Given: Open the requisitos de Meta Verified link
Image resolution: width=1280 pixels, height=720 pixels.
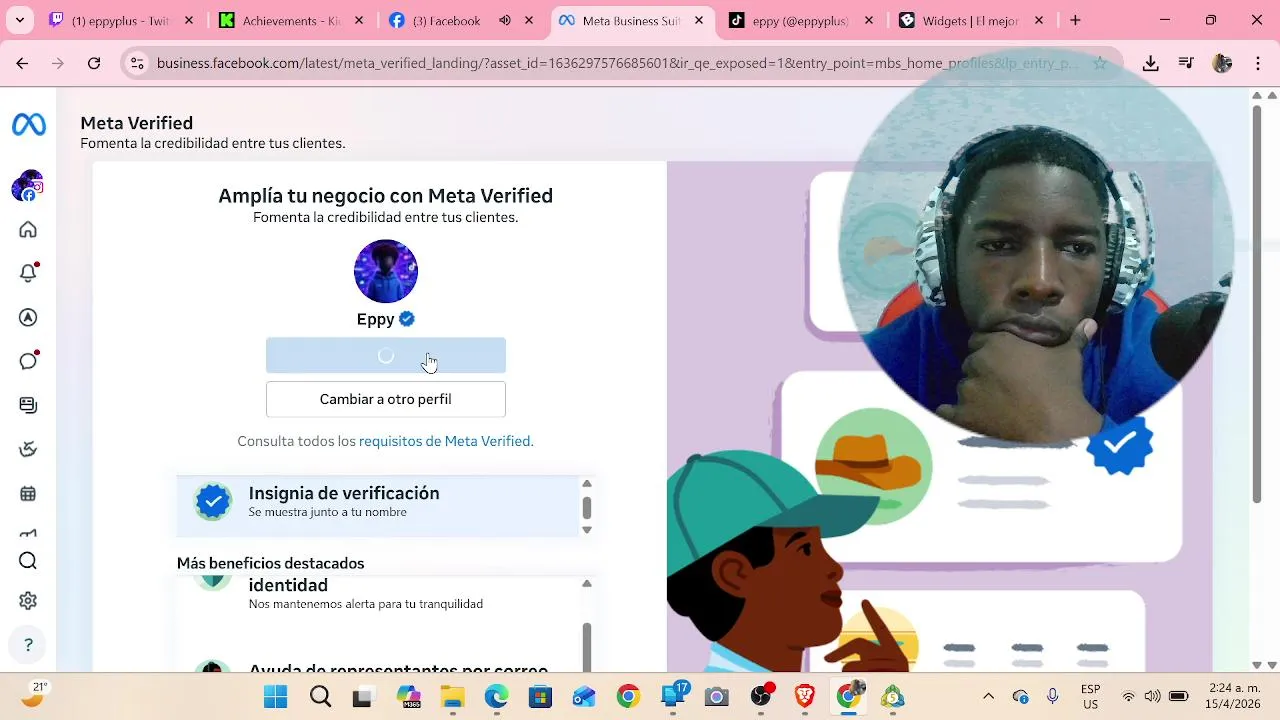Looking at the screenshot, I should click(x=446, y=441).
